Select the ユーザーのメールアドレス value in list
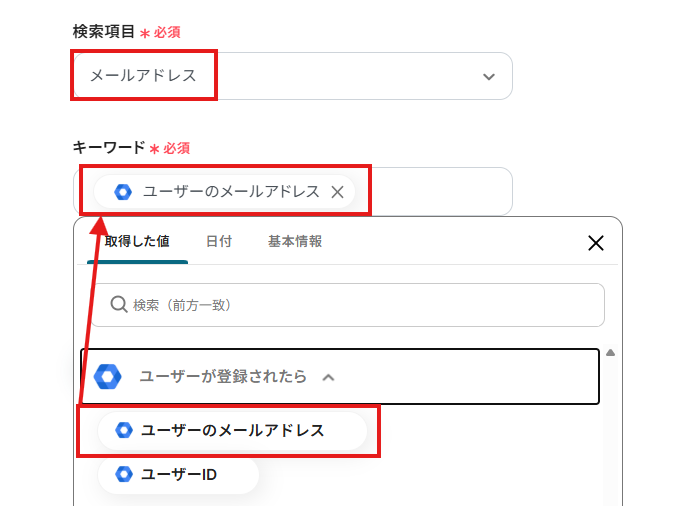 pyautogui.click(x=232, y=430)
